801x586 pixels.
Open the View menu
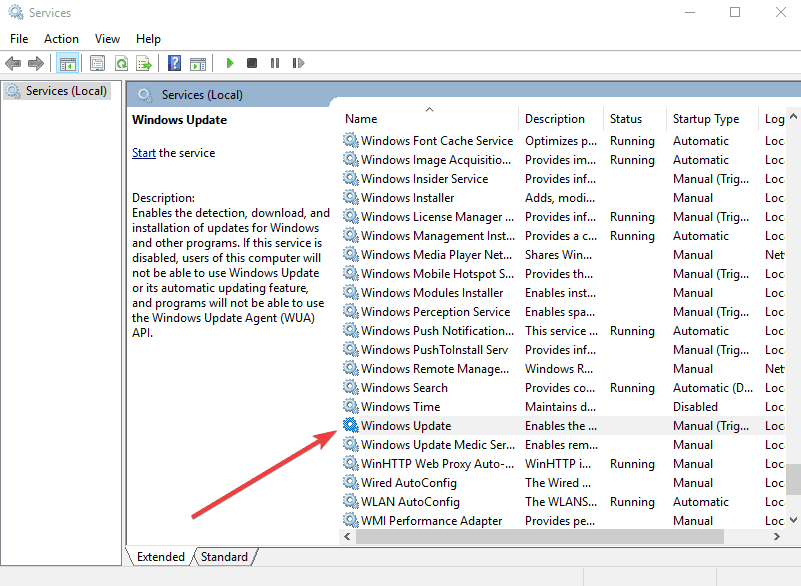tap(107, 39)
